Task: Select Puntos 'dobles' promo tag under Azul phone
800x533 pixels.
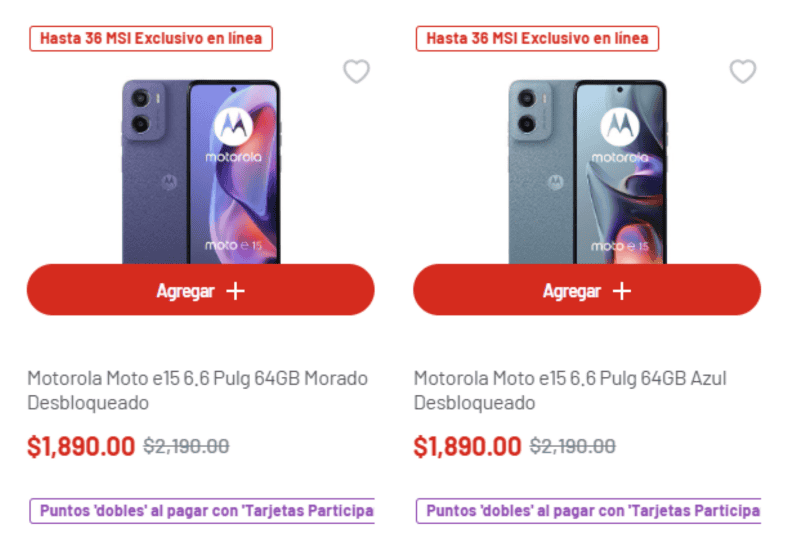Action: [589, 511]
